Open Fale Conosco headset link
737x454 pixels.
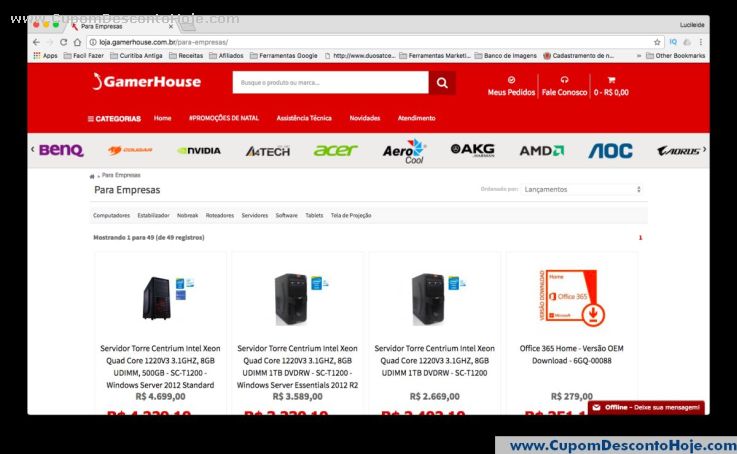point(564,86)
